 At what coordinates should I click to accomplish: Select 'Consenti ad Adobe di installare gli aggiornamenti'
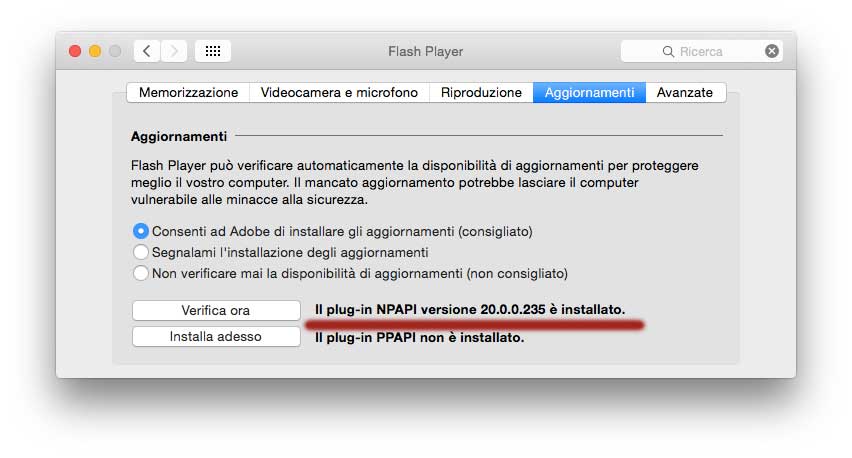[x=141, y=231]
